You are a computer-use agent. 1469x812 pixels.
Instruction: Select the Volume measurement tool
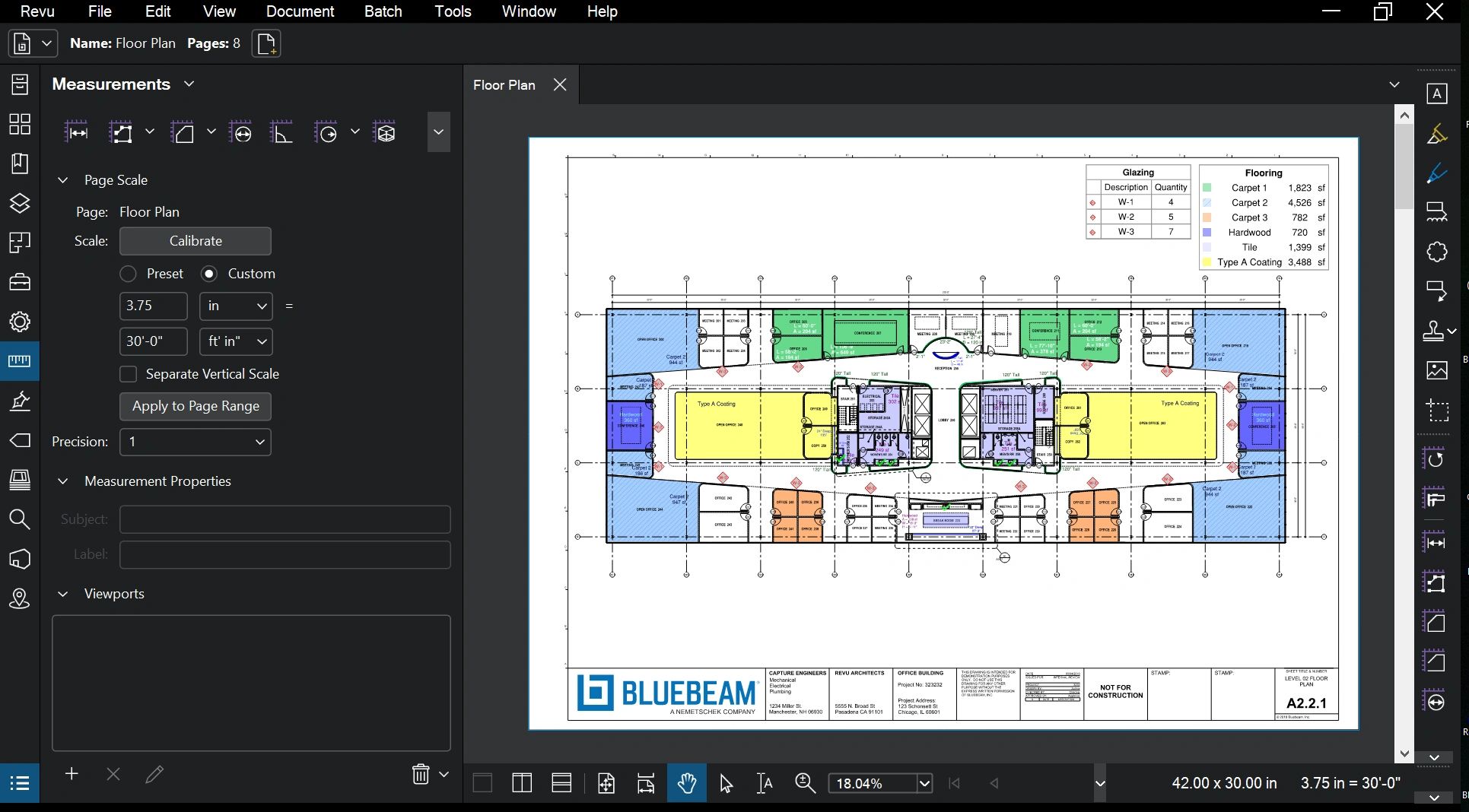pos(385,132)
